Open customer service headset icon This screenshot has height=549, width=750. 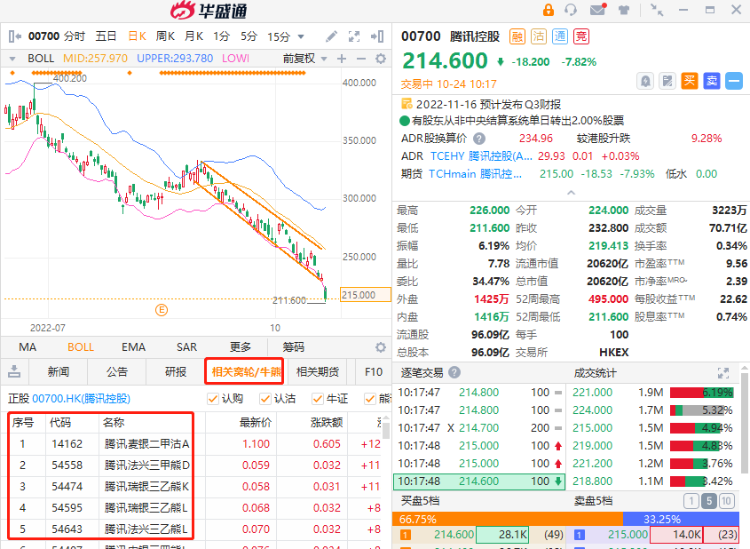(571, 10)
